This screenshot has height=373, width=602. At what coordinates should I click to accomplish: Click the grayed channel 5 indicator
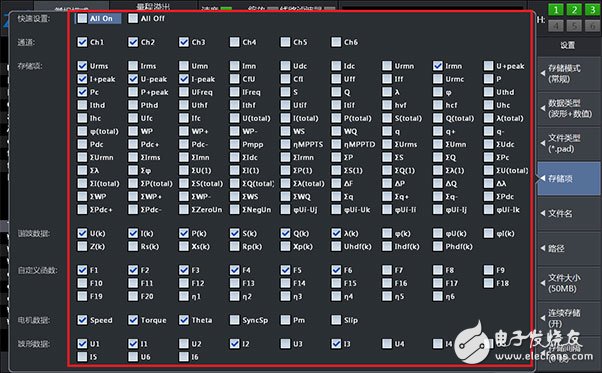point(574,26)
